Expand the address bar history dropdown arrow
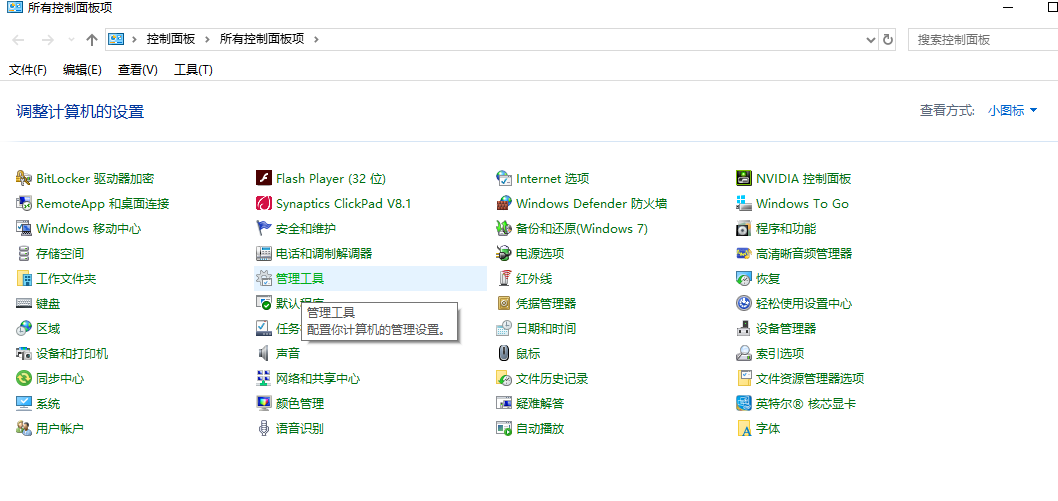1058x501 pixels. coord(870,39)
